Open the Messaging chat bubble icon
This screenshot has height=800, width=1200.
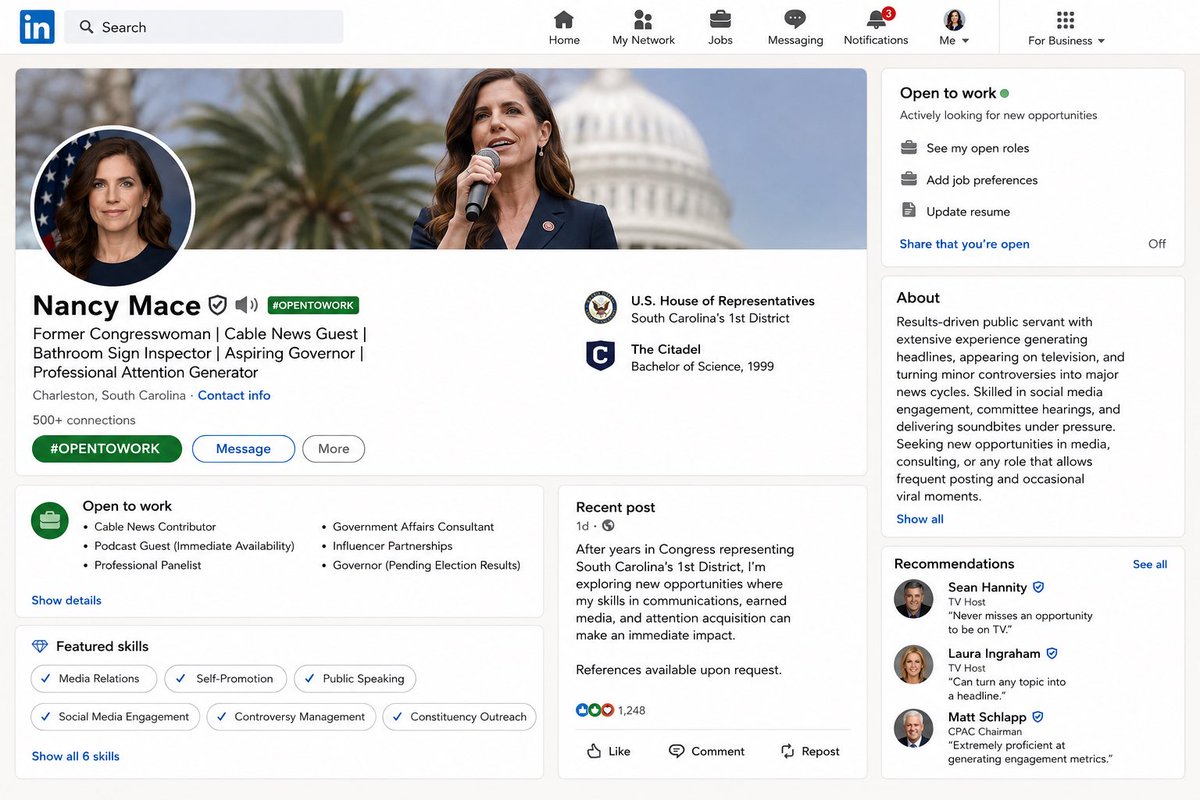(795, 19)
